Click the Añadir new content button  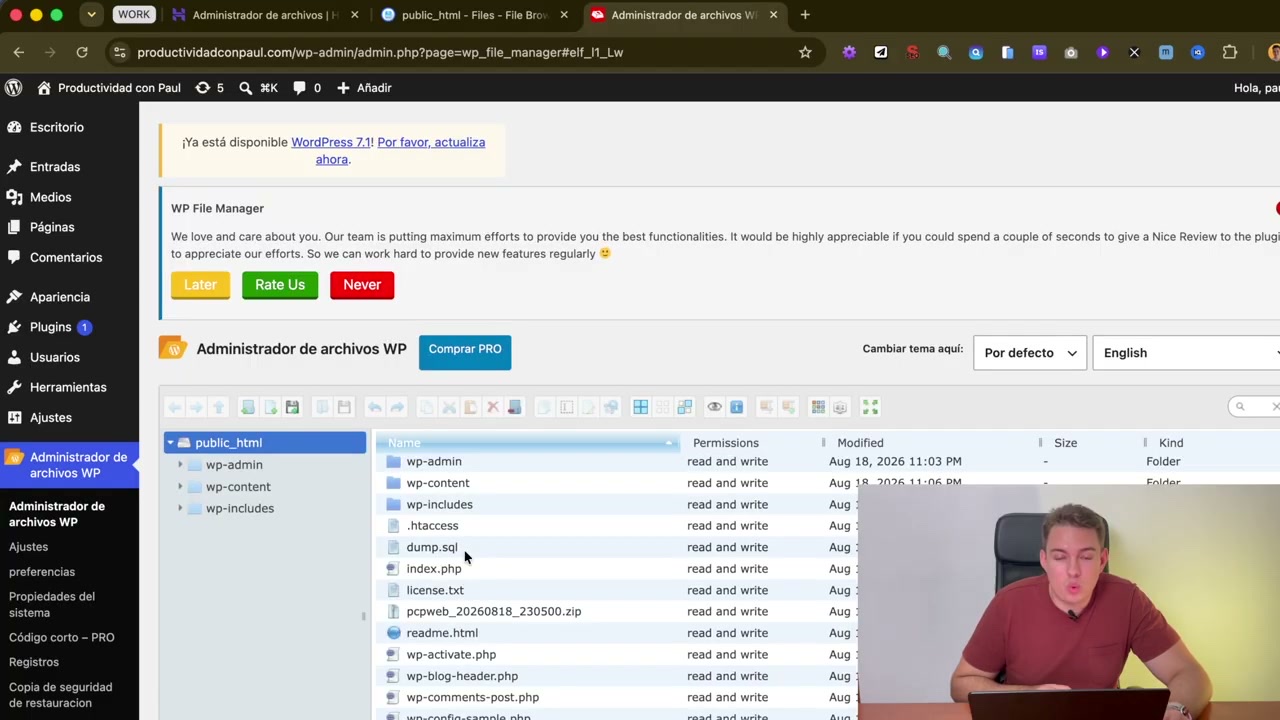(364, 88)
